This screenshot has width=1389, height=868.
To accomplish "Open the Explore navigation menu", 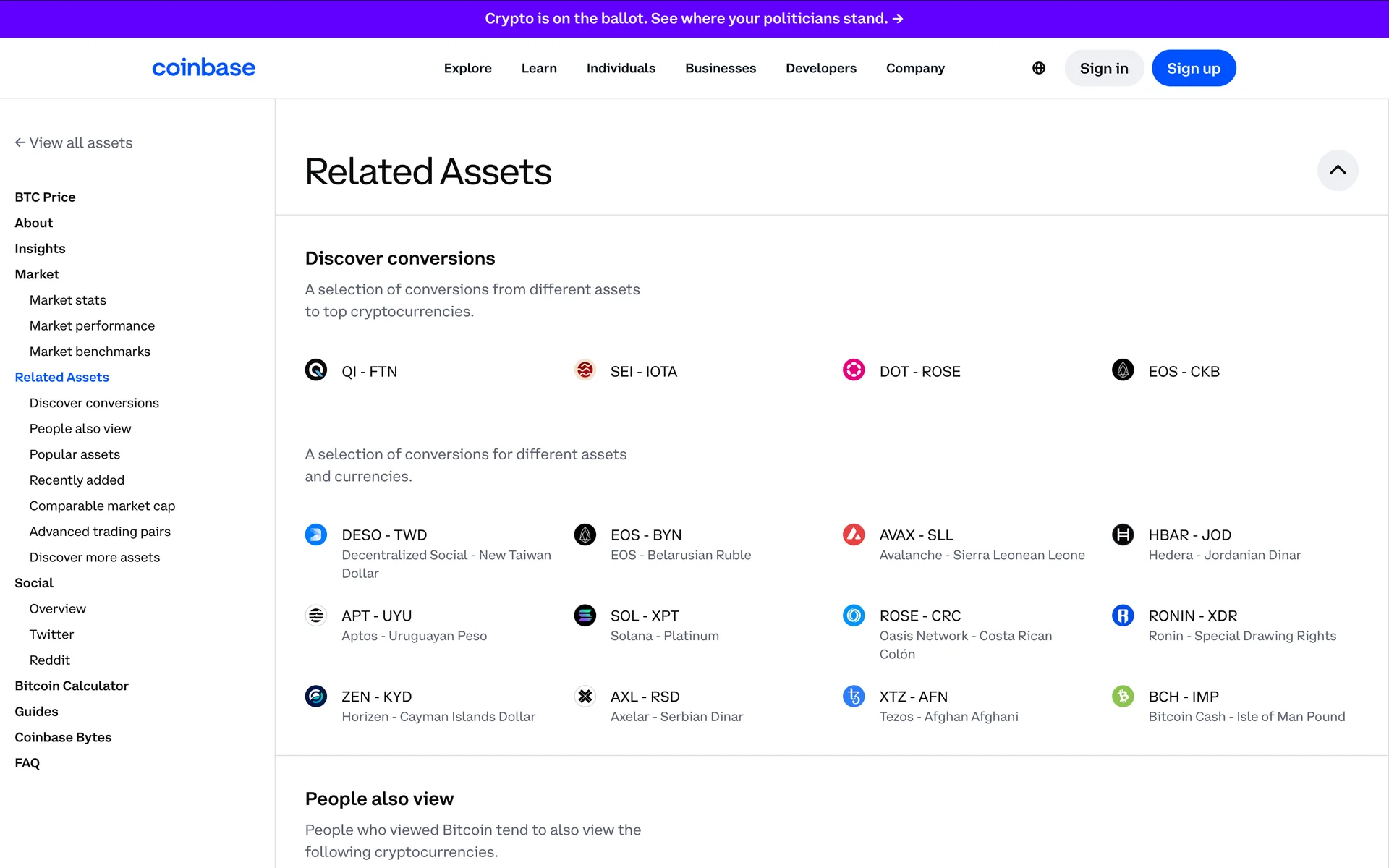I will (x=467, y=68).
